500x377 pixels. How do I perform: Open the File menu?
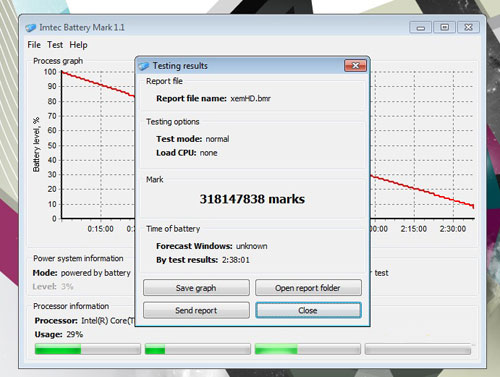coord(34,45)
